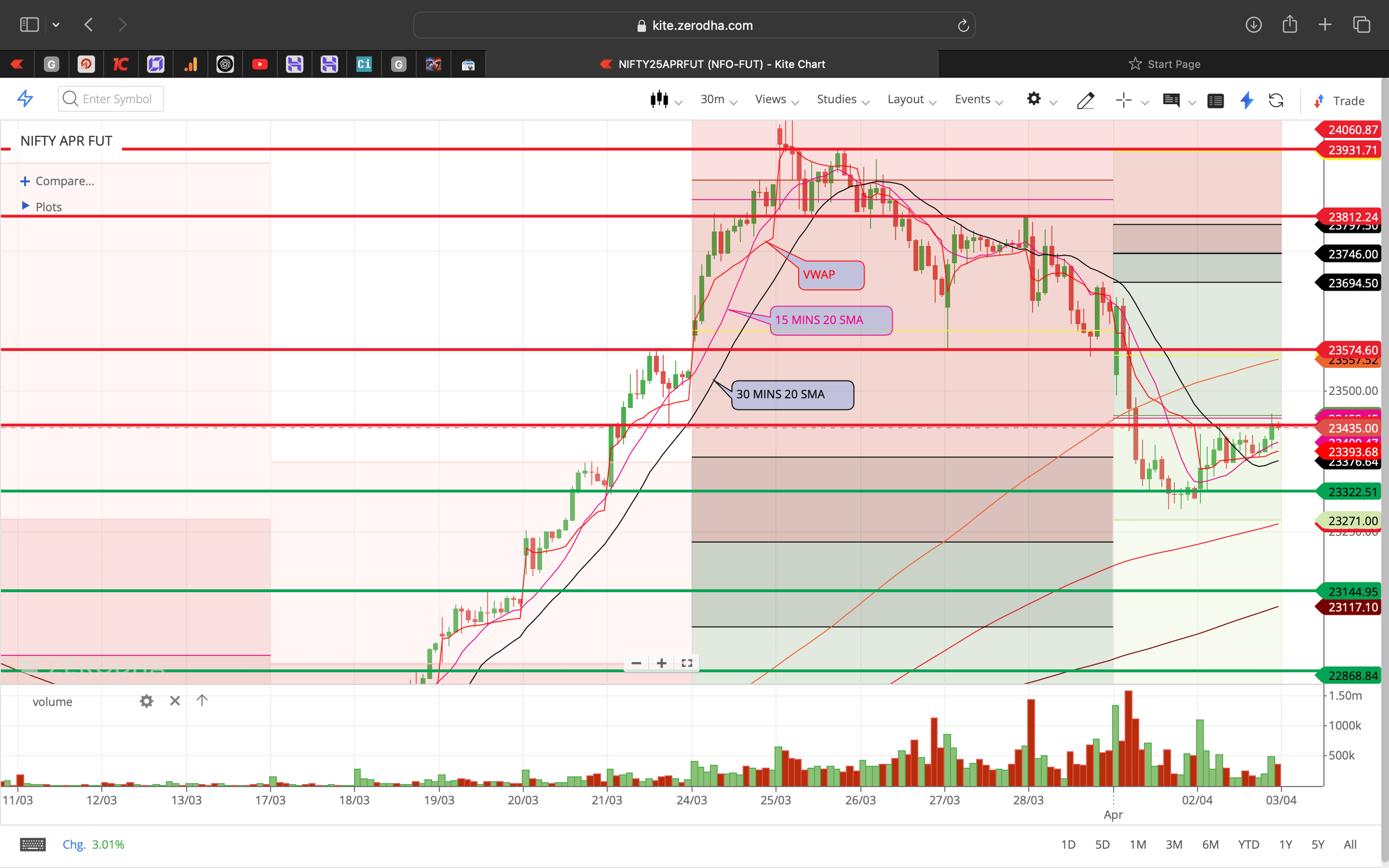Move the volume pane up
Image resolution: width=1389 pixels, height=868 pixels.
pyautogui.click(x=201, y=700)
